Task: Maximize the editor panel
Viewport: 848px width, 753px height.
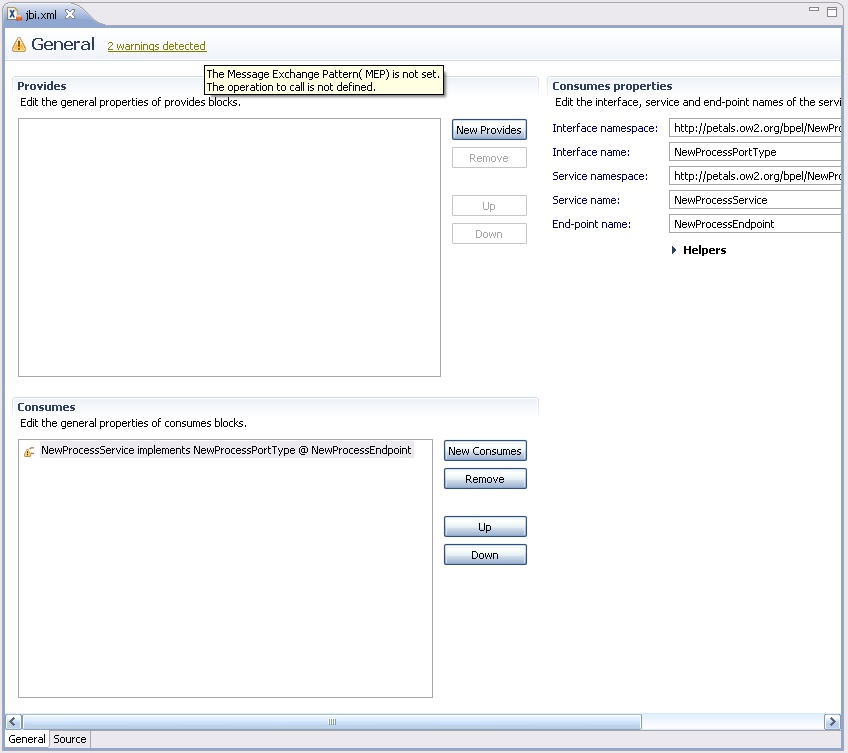Action: click(x=832, y=11)
